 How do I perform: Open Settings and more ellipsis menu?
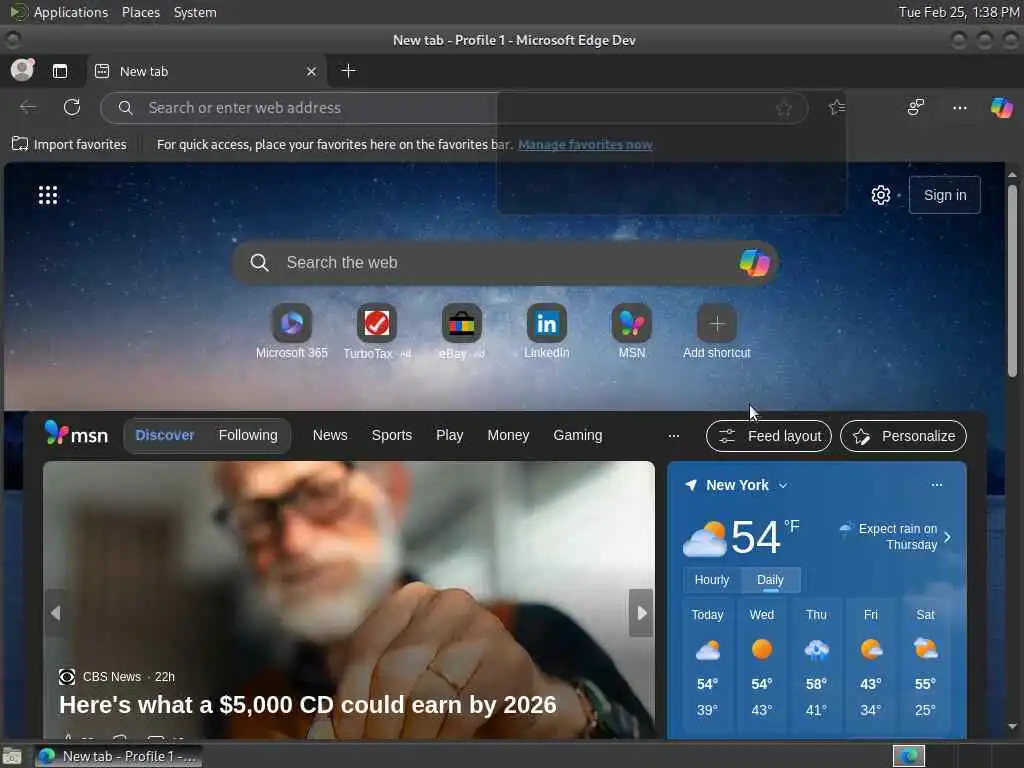point(959,108)
